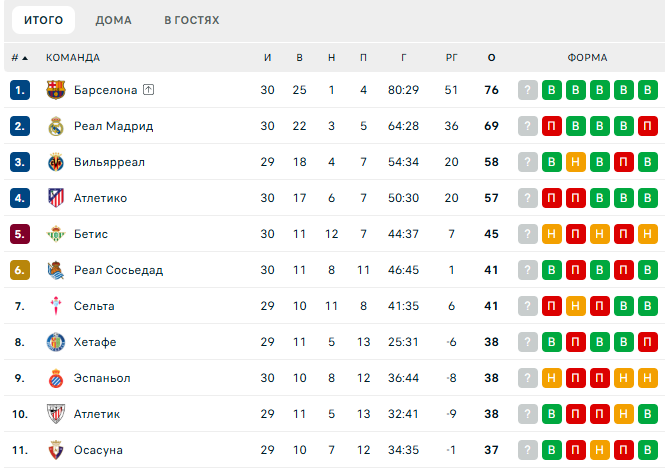The height and width of the screenshot is (473, 665).
Task: Click Real Madrid's last red П form badge
Action: click(x=648, y=126)
